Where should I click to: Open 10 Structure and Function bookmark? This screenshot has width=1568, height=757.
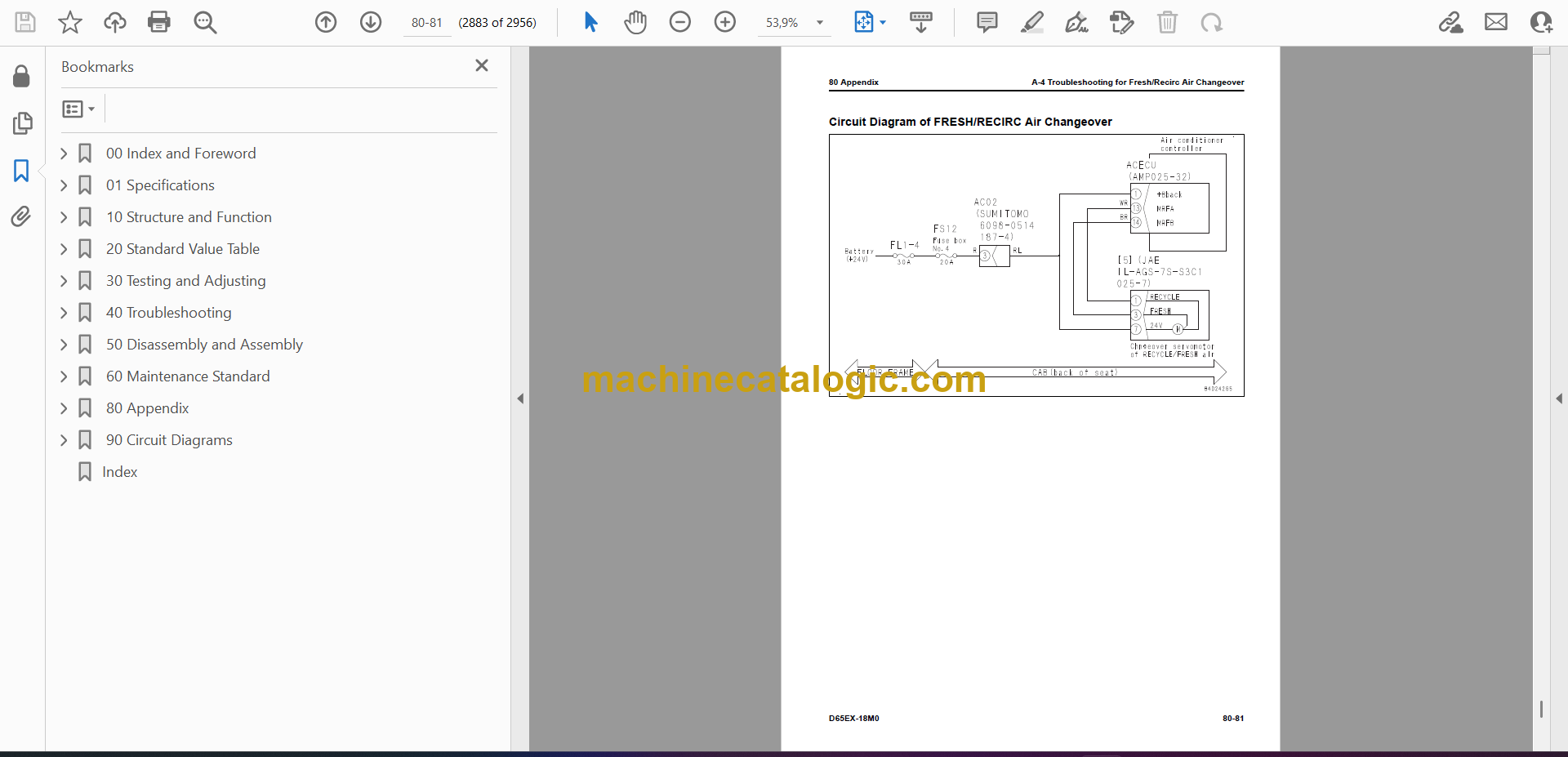[x=189, y=216]
